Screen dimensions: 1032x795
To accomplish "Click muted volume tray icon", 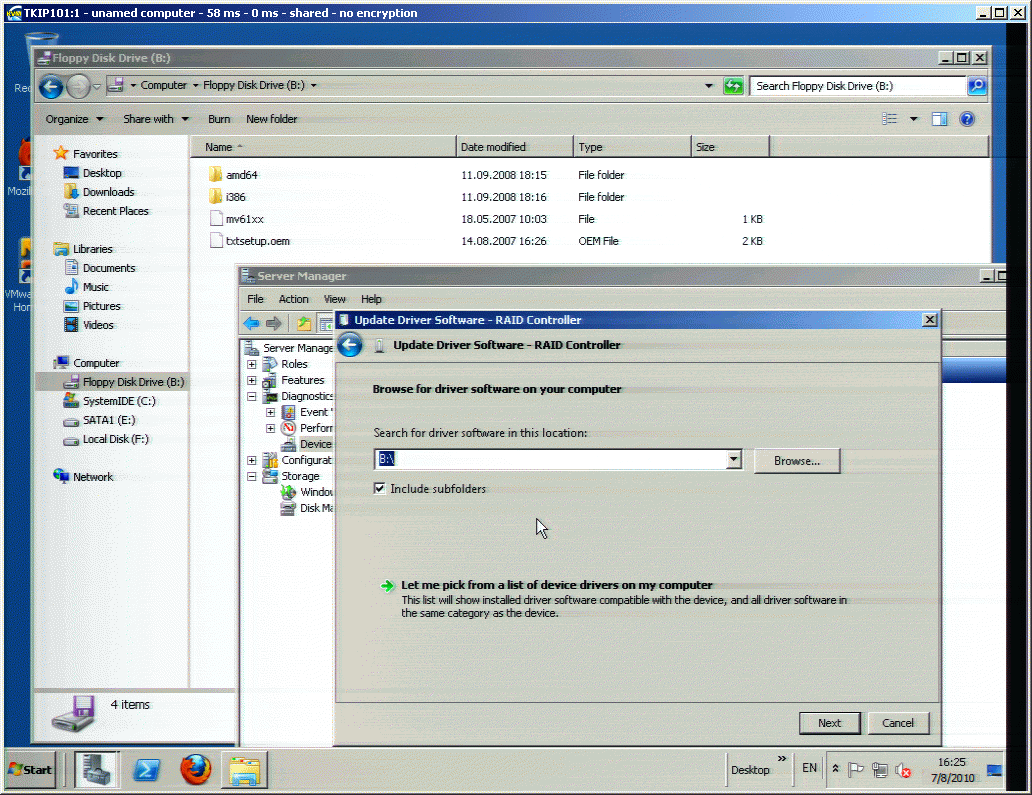I will [x=903, y=769].
